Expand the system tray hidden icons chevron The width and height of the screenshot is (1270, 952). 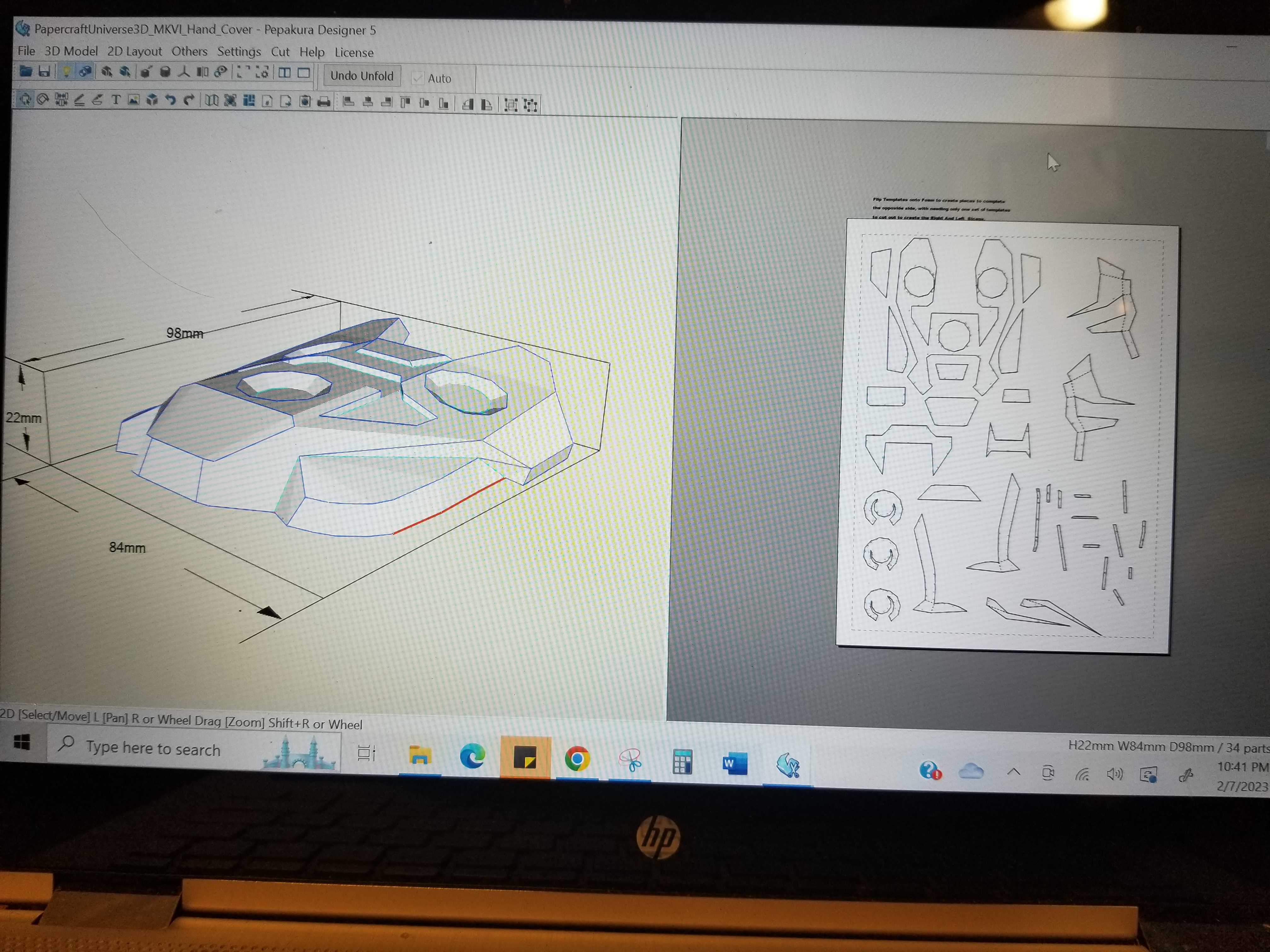point(1014,772)
